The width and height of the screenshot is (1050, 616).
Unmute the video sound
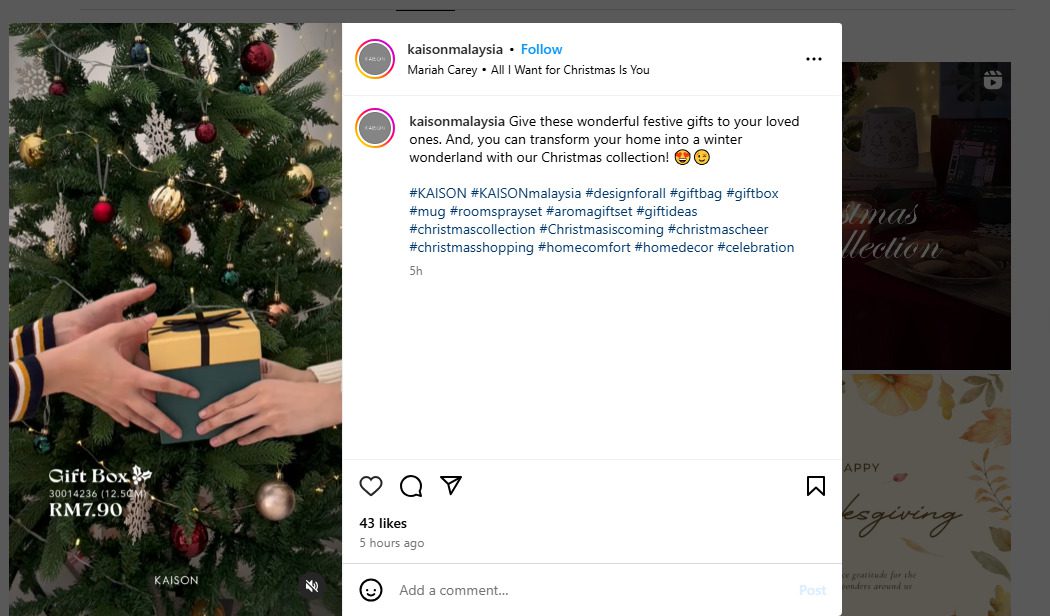click(x=312, y=585)
